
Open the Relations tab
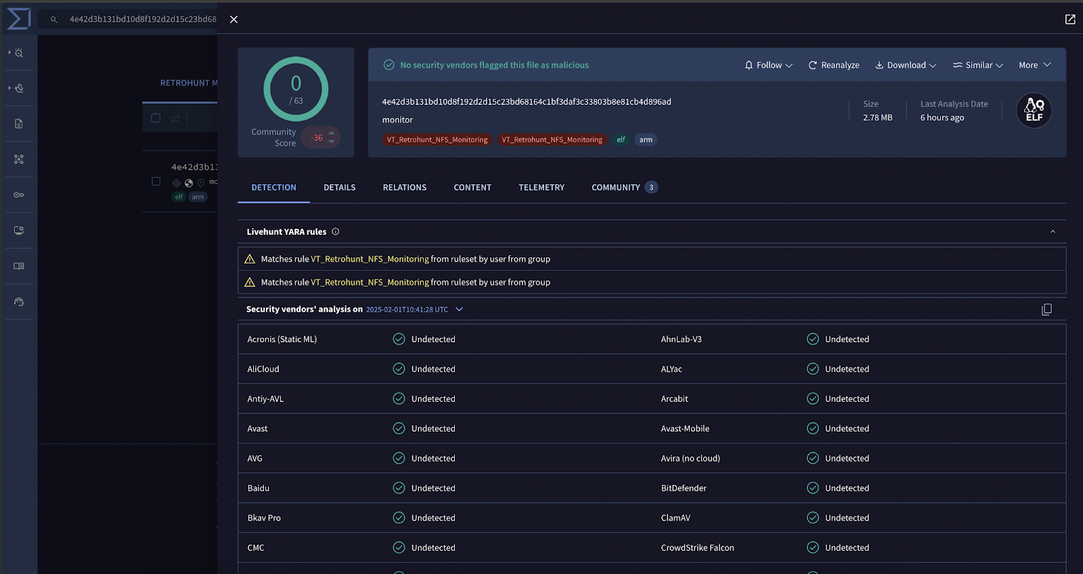[404, 187]
